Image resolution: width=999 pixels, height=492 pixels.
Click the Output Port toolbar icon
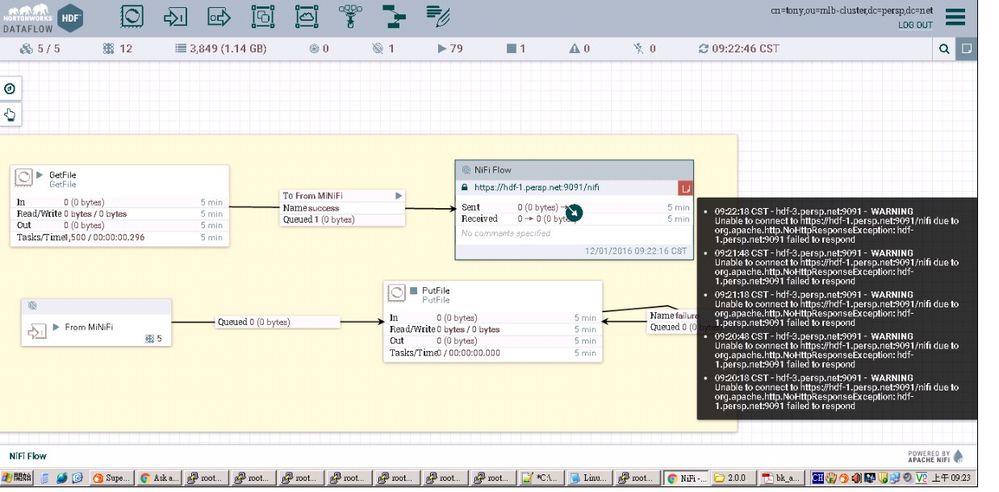218,17
